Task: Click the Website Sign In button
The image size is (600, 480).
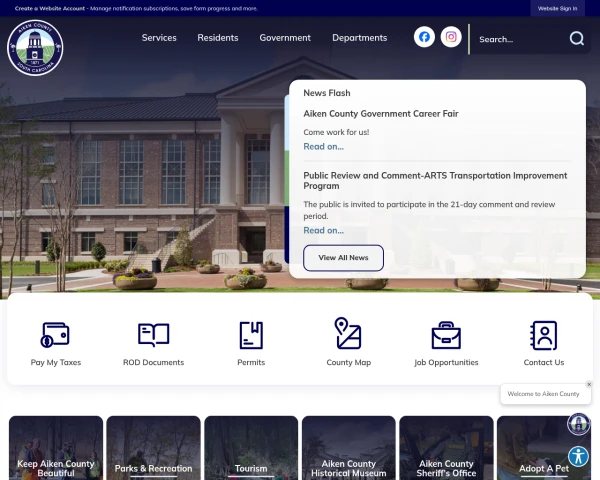Action: click(557, 8)
